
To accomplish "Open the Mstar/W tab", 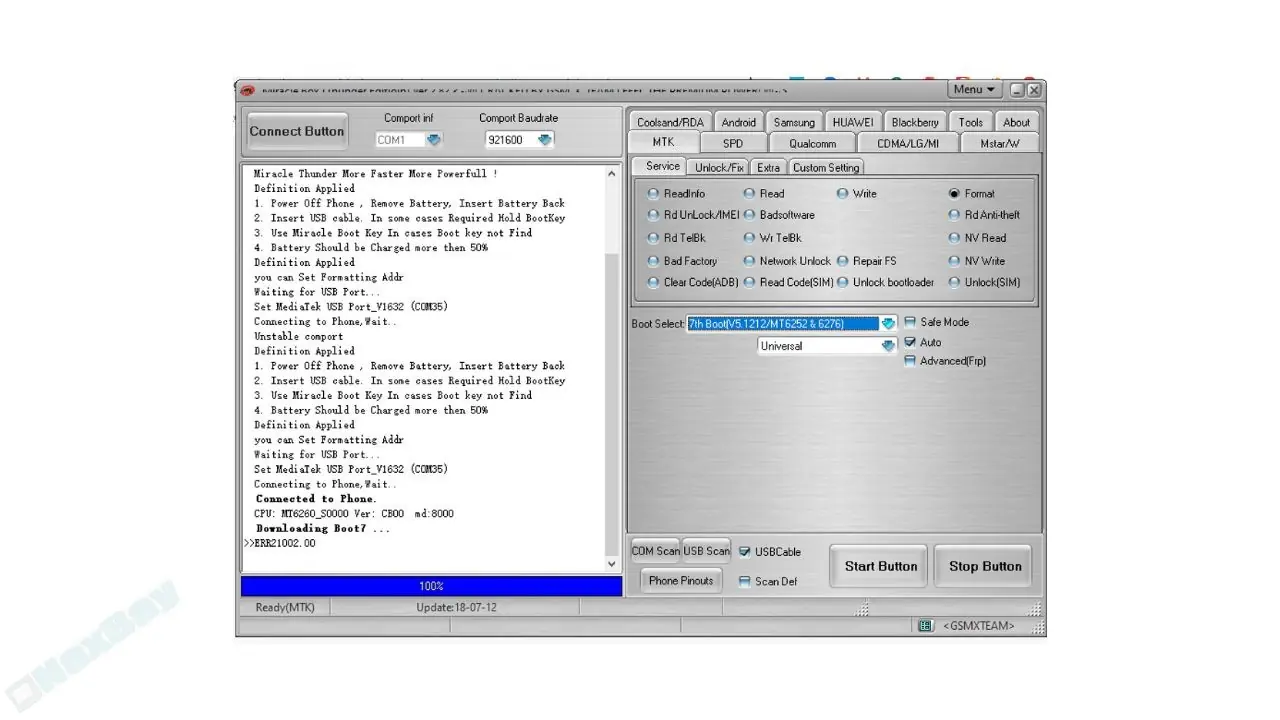I will tap(1000, 143).
